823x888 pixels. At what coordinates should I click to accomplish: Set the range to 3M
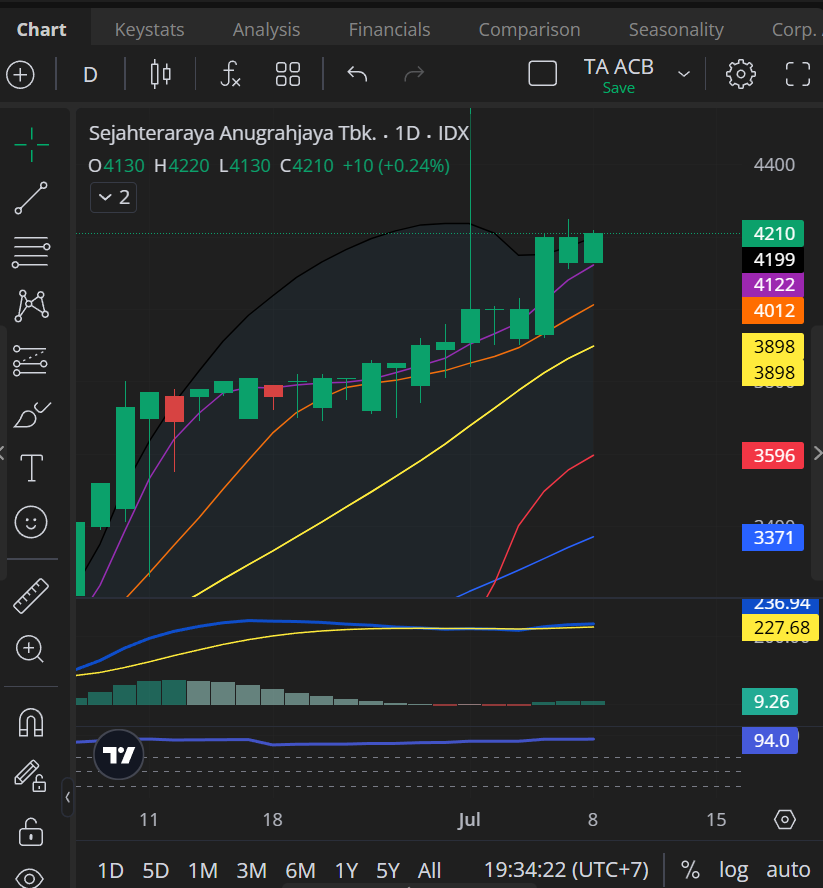pyautogui.click(x=251, y=870)
